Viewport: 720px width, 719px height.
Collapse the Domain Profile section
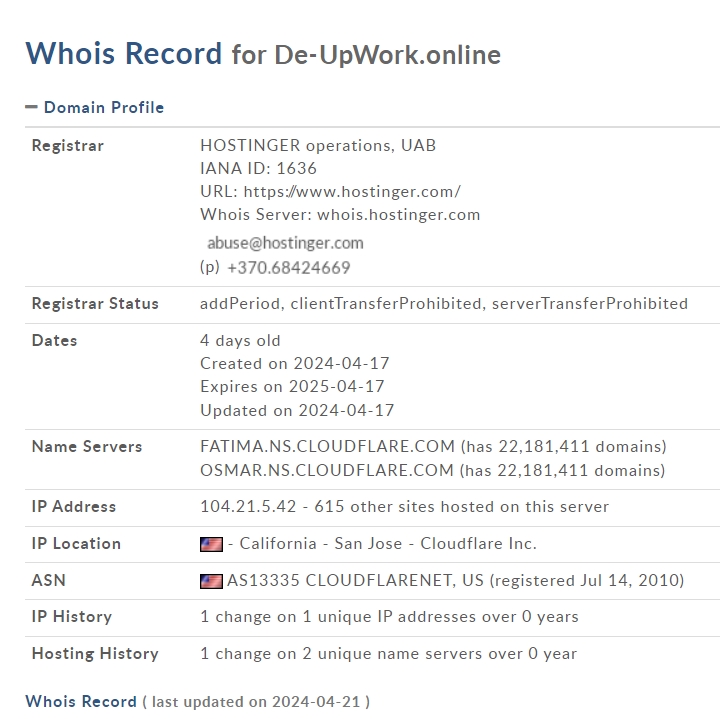click(31, 107)
